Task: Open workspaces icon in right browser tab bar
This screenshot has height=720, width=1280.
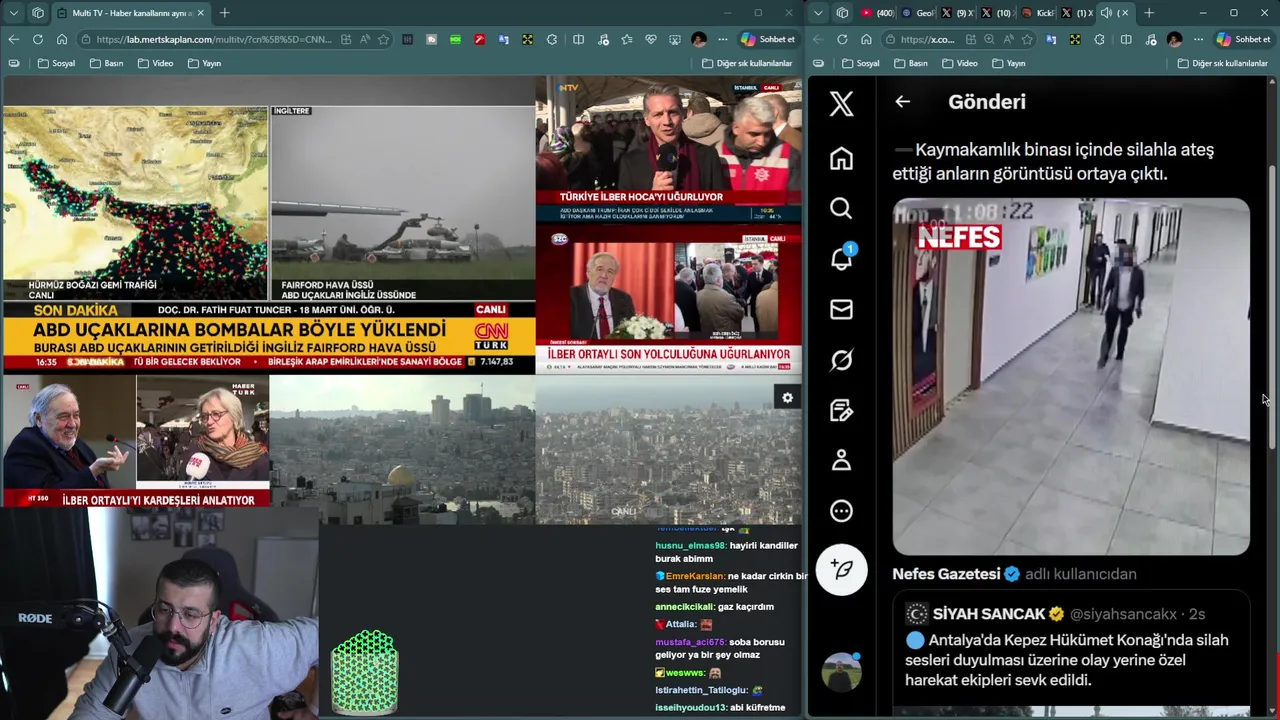Action: point(842,13)
